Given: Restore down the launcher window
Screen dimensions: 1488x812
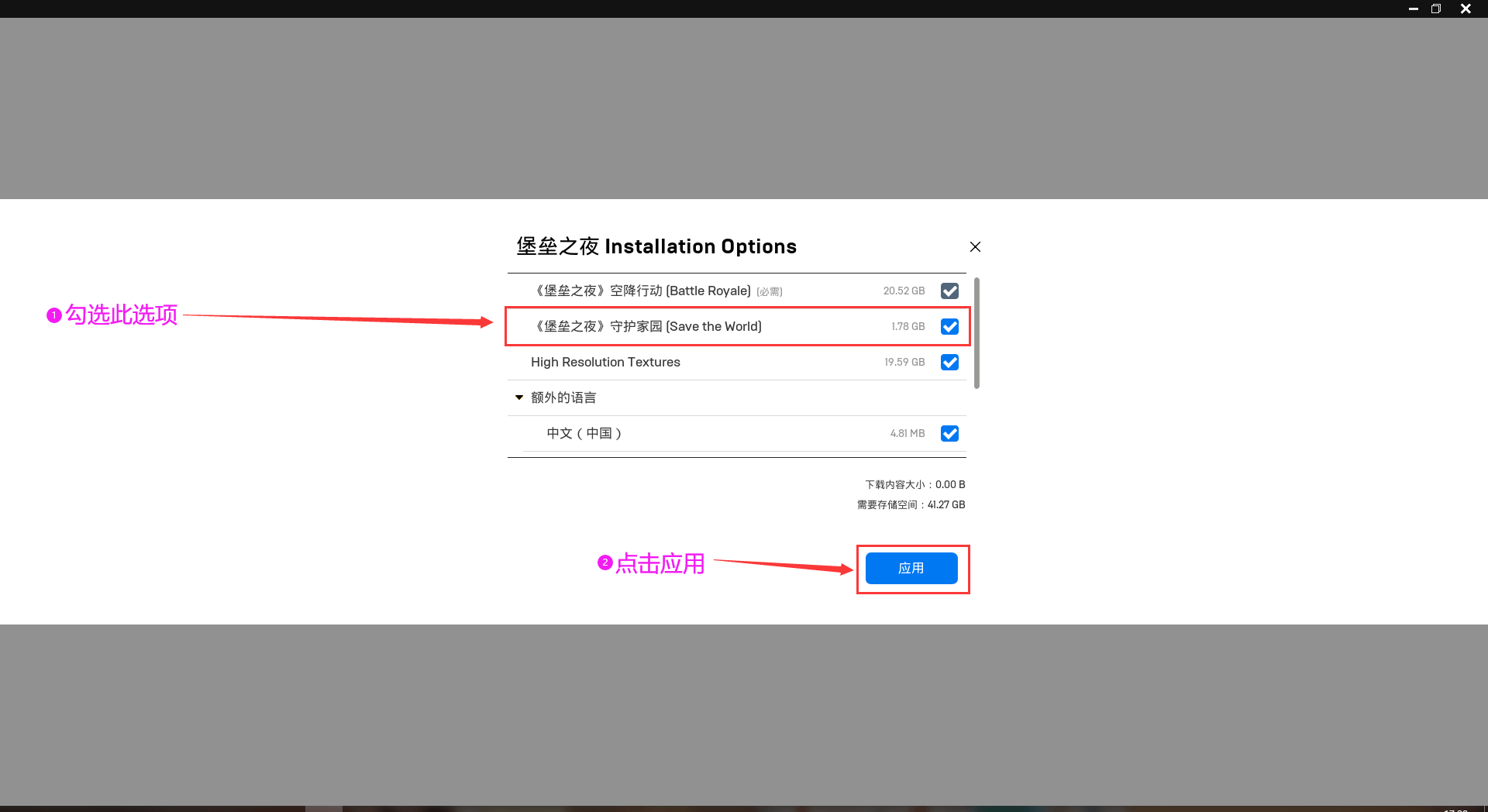Looking at the screenshot, I should [1436, 9].
